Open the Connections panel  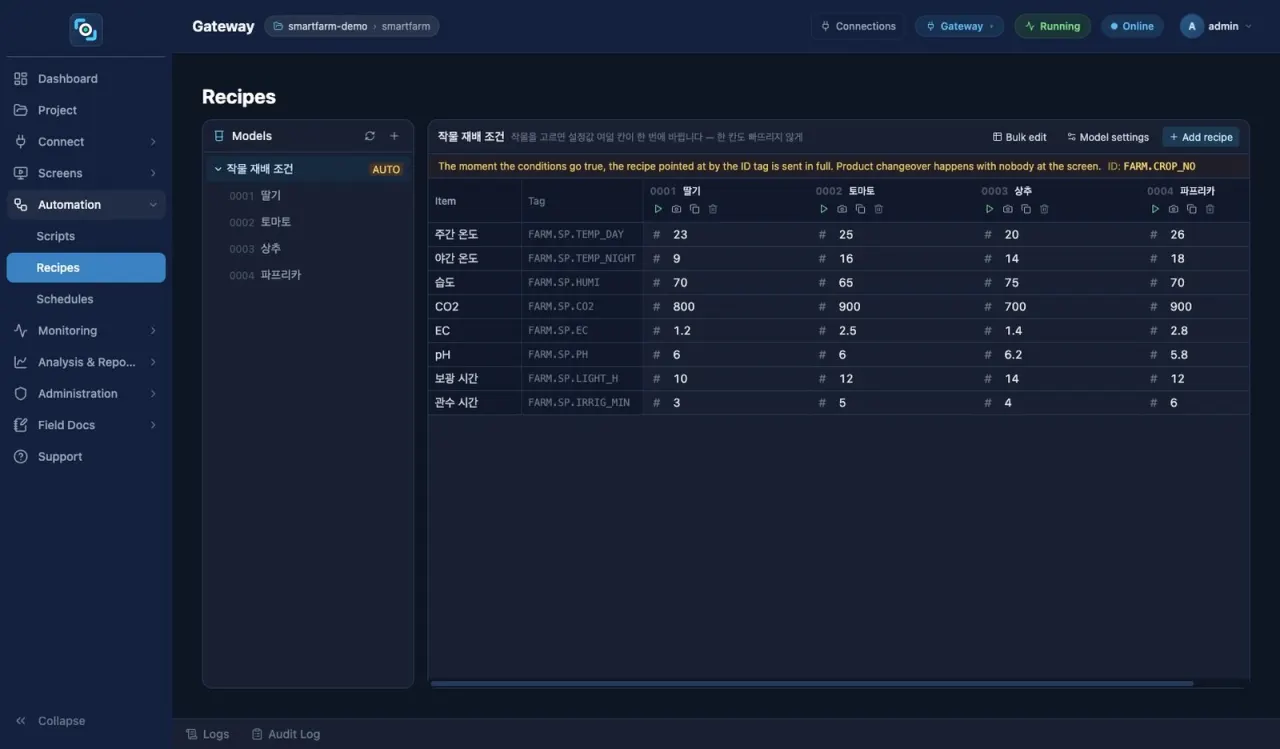tap(858, 26)
